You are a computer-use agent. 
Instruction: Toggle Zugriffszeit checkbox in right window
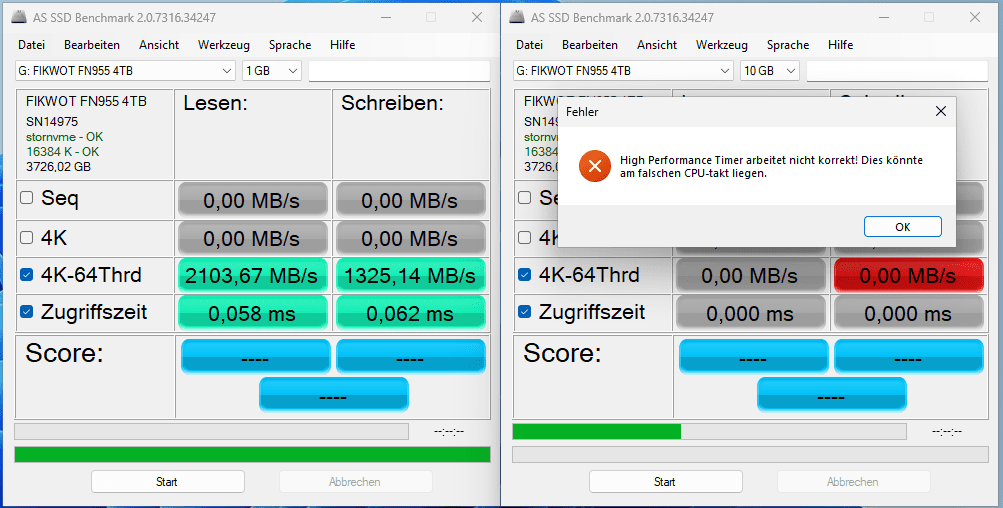point(525,312)
